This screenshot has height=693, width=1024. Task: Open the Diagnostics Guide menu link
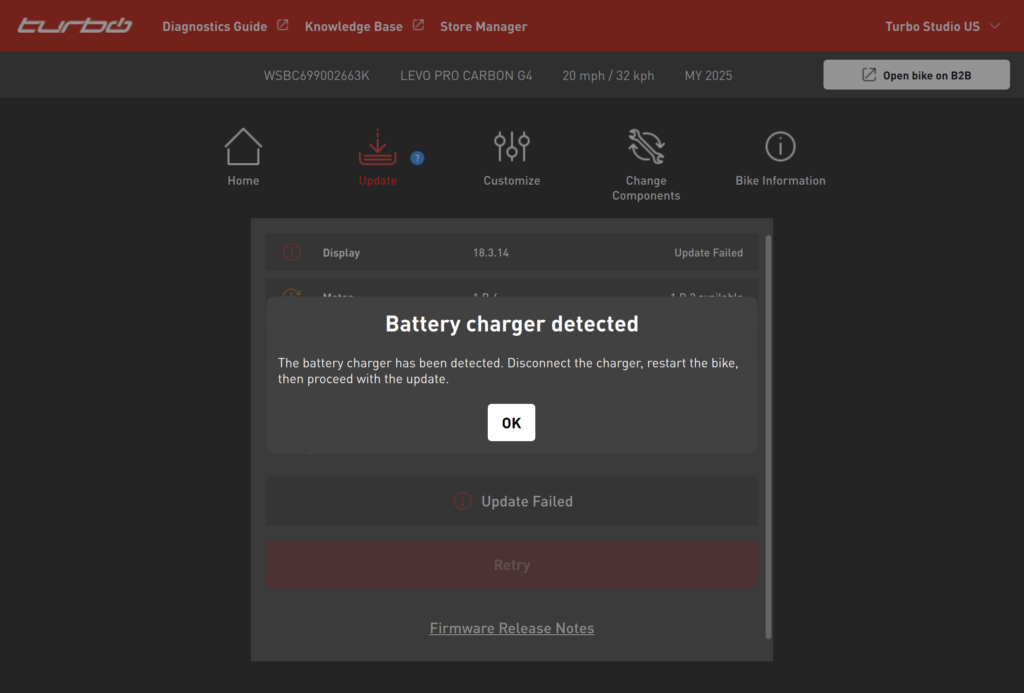214,27
